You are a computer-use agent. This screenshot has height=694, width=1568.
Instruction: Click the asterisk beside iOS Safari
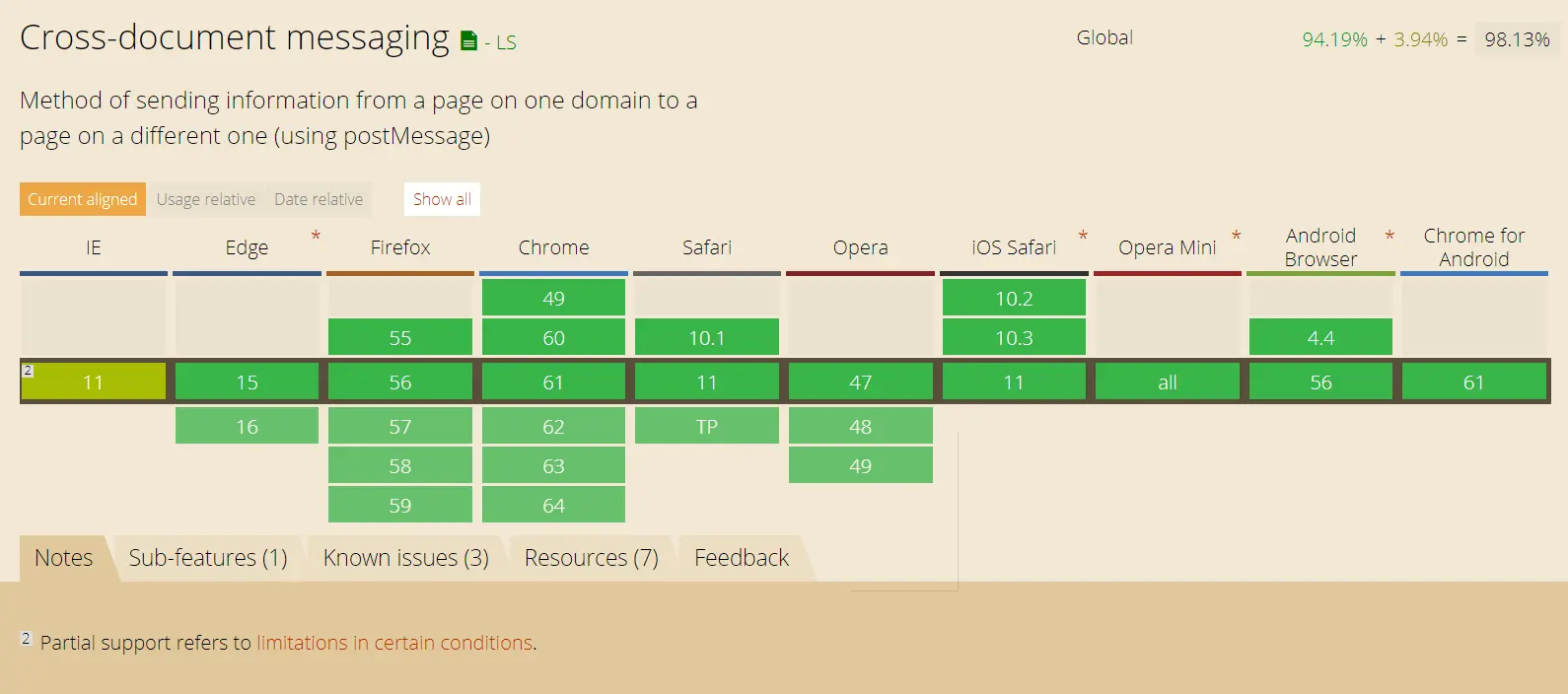[1083, 237]
